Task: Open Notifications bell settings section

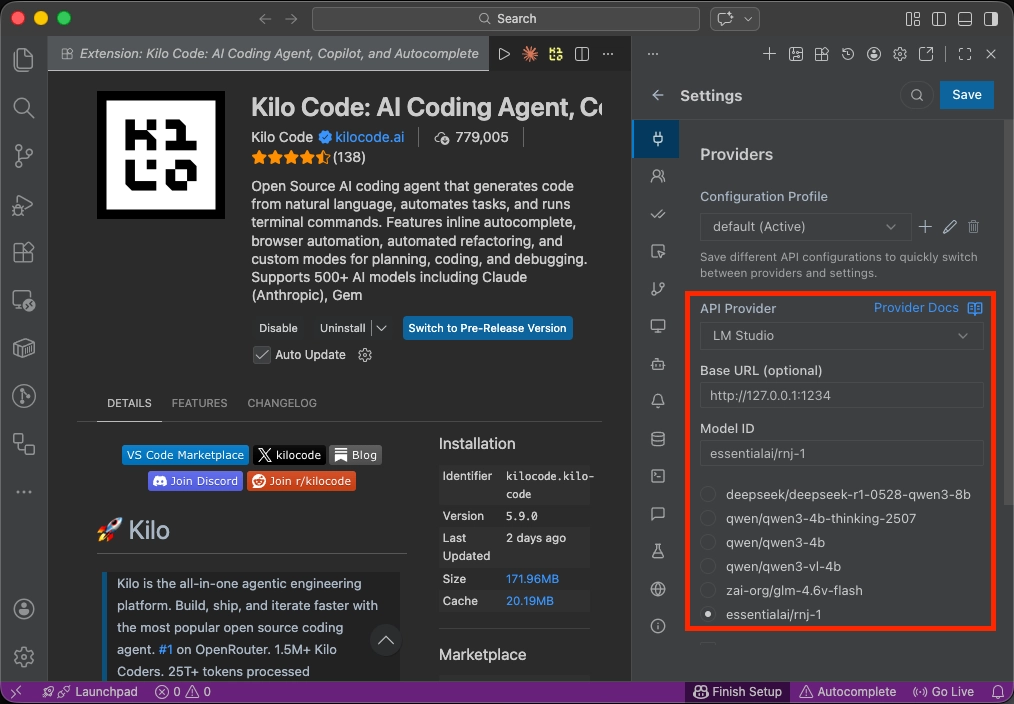Action: click(658, 401)
